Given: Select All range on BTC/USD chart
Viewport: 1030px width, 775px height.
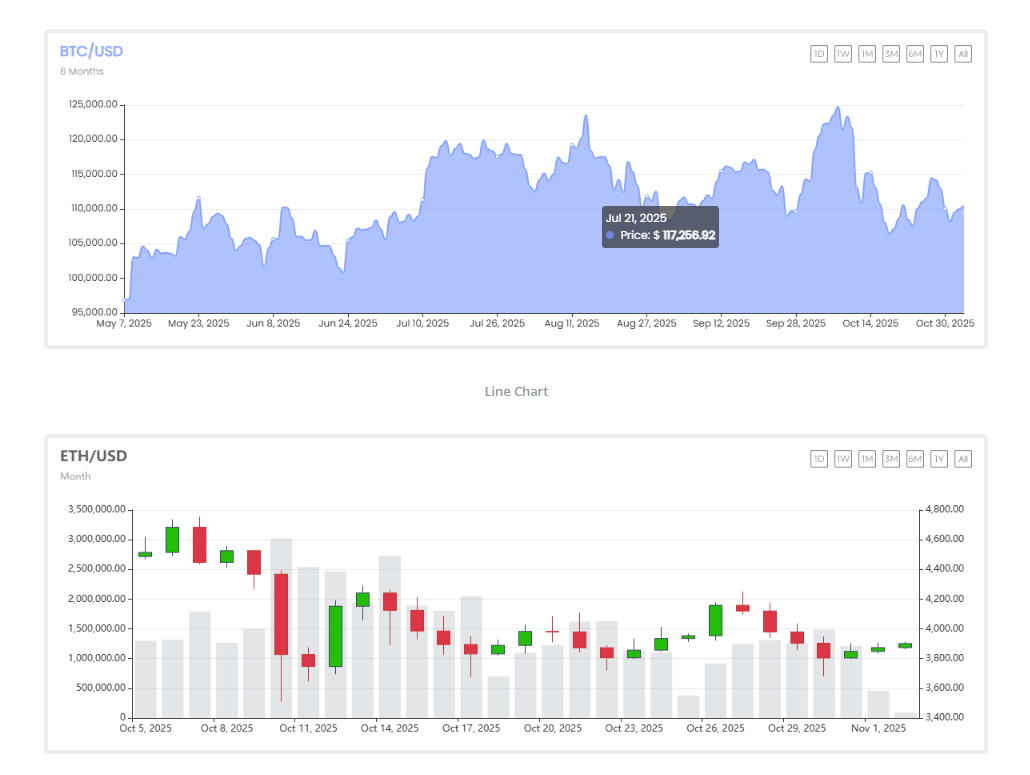Looking at the screenshot, I should click(x=963, y=54).
